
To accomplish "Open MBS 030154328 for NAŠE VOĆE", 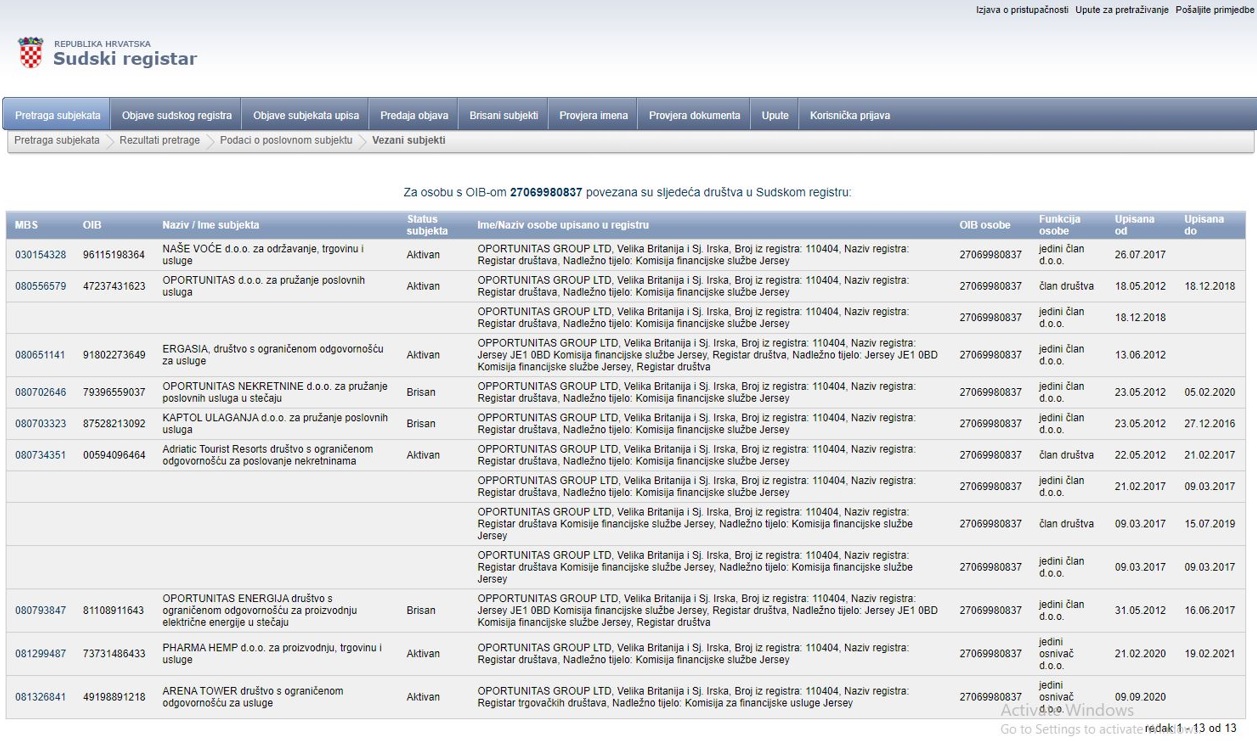I will (x=40, y=255).
